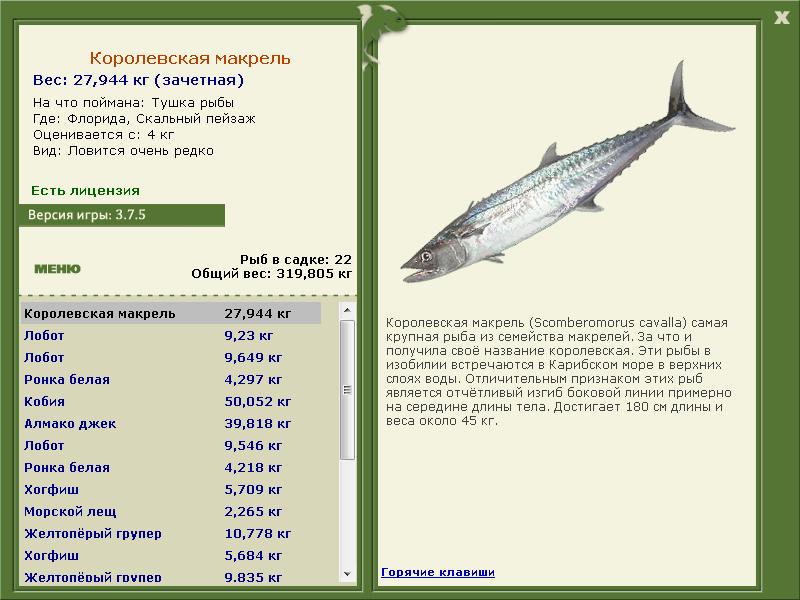The image size is (800, 600).
Task: Click the Королевская макрель heading
Action: point(190,58)
